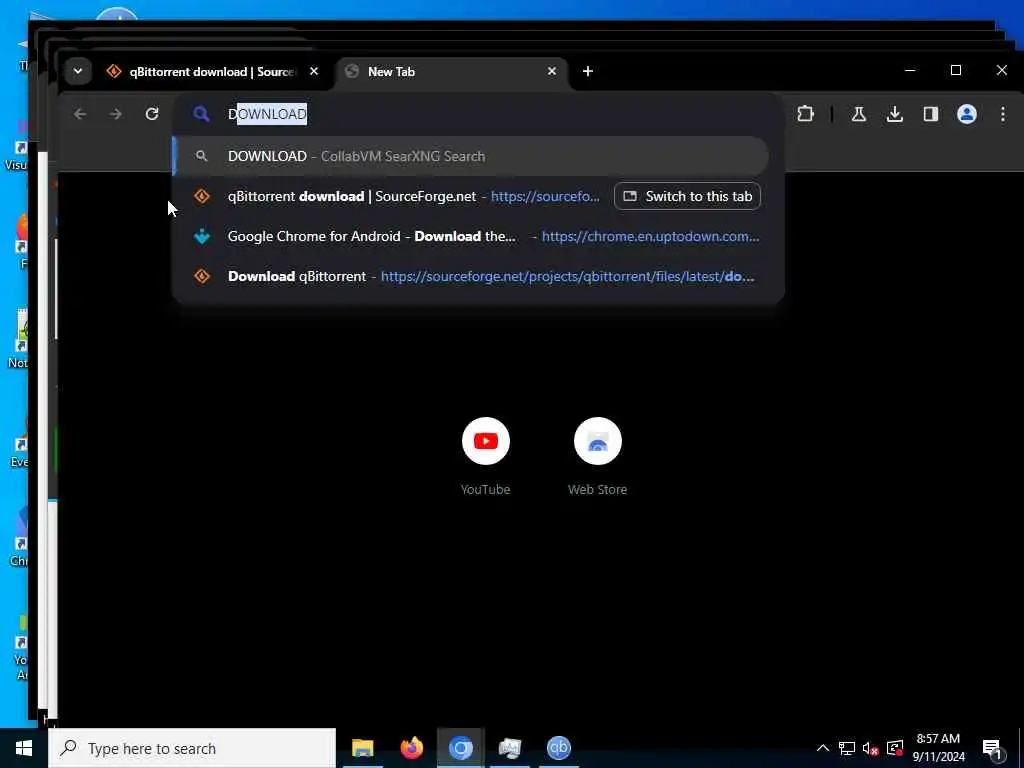
Task: Open the Web Store shortcut tile
Action: point(598,456)
